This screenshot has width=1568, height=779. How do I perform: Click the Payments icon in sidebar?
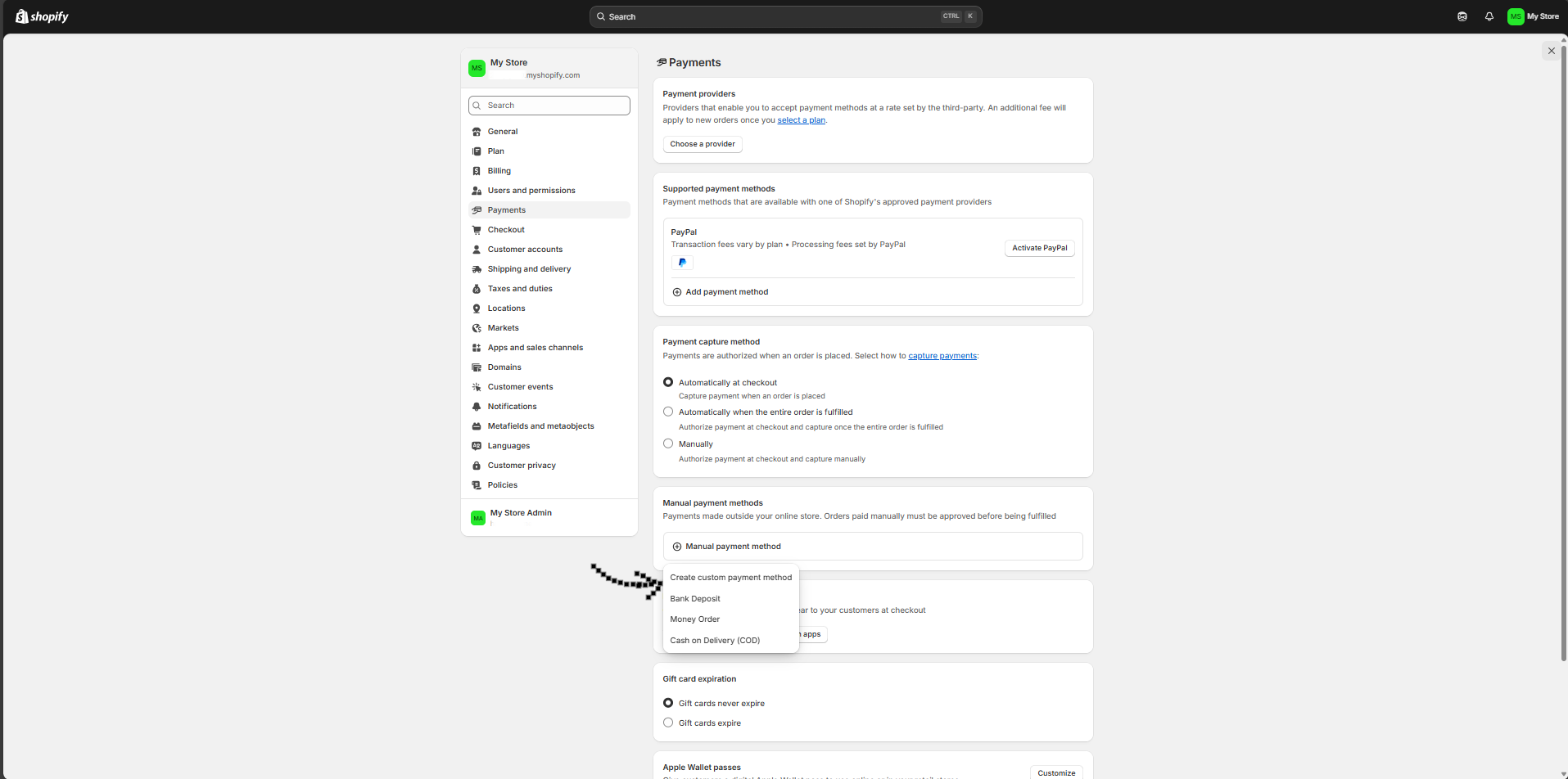click(477, 210)
